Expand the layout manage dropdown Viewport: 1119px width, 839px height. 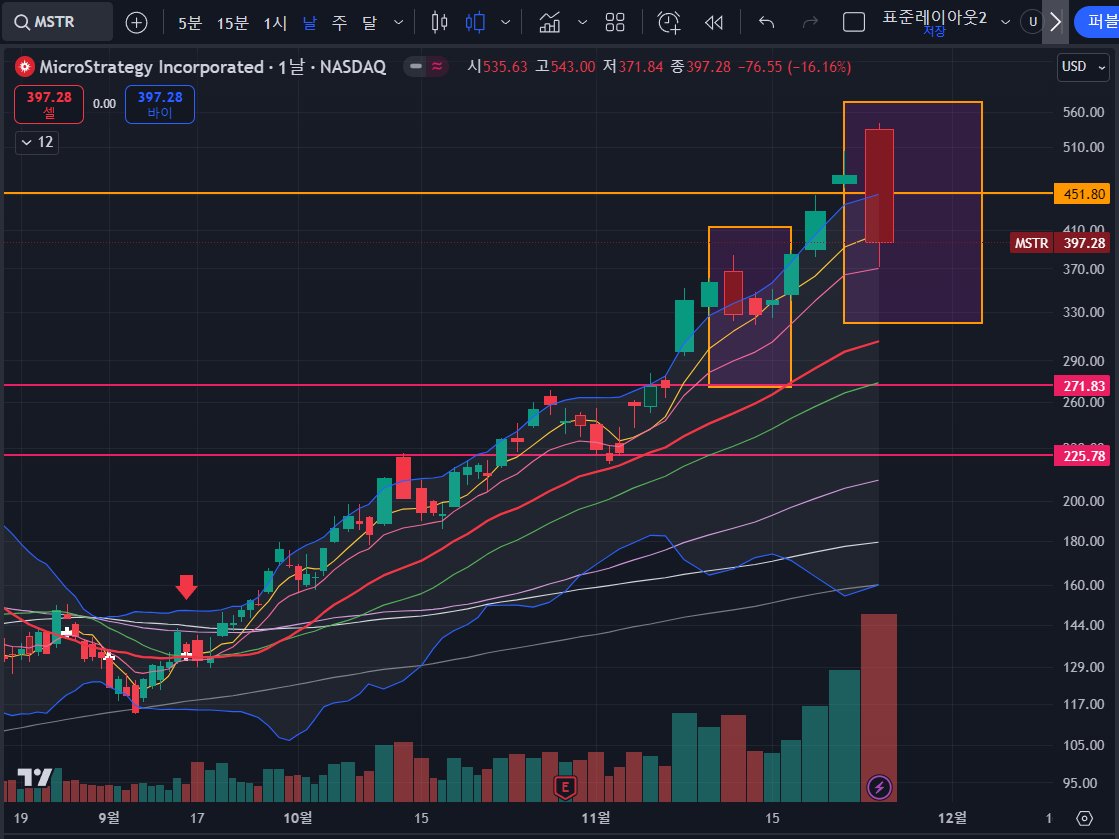pos(1006,23)
